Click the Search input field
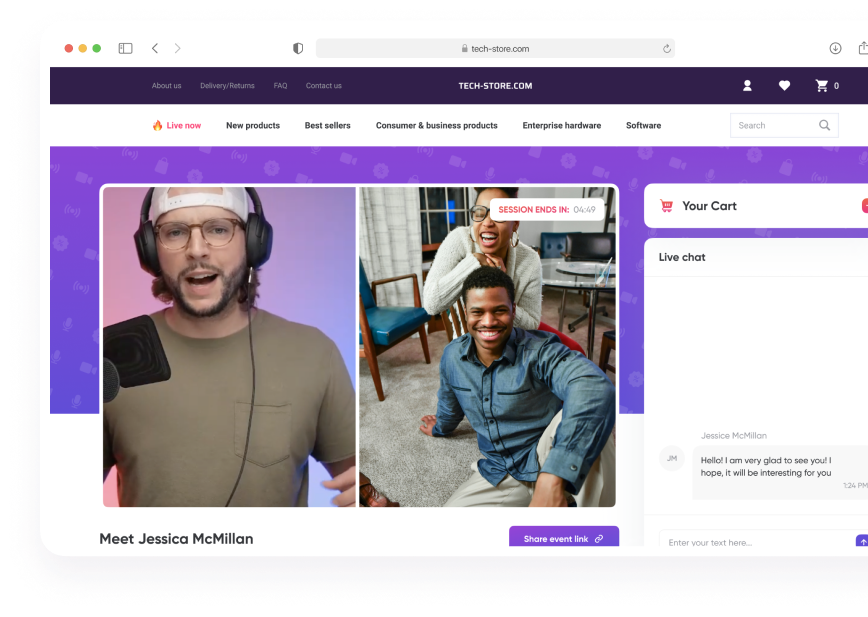The image size is (868, 617). coord(784,126)
